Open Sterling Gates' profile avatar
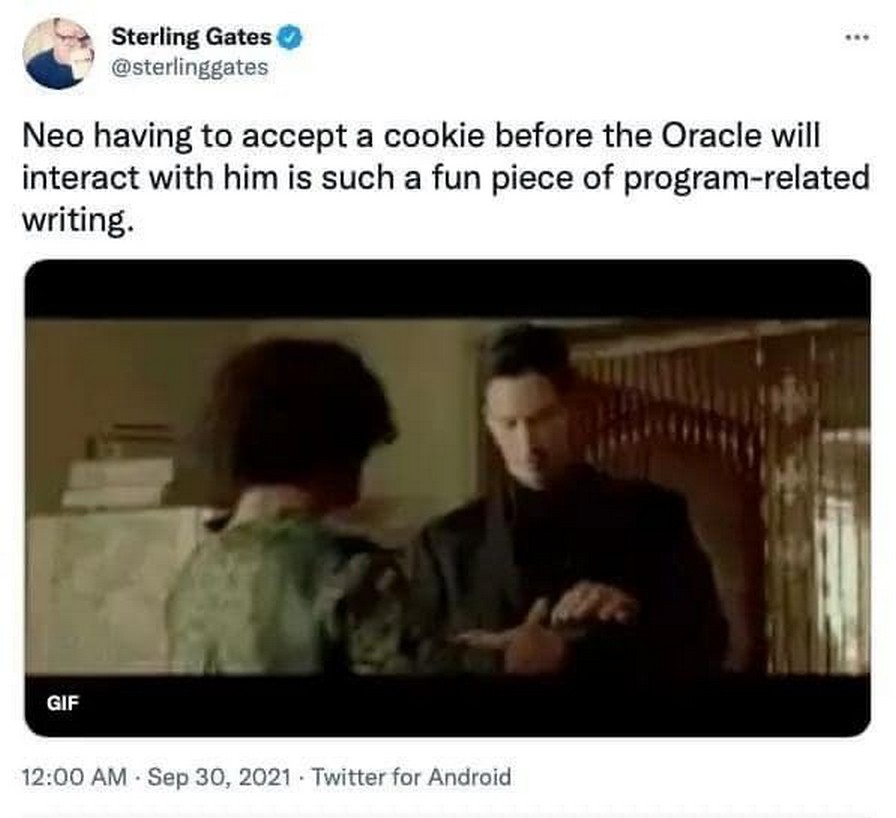 [x=57, y=53]
